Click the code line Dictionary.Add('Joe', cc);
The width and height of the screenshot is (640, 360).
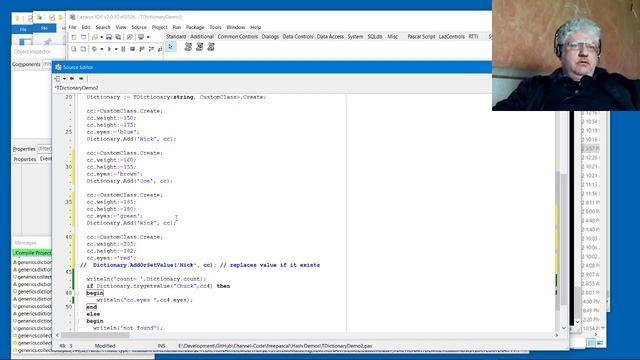(129, 181)
